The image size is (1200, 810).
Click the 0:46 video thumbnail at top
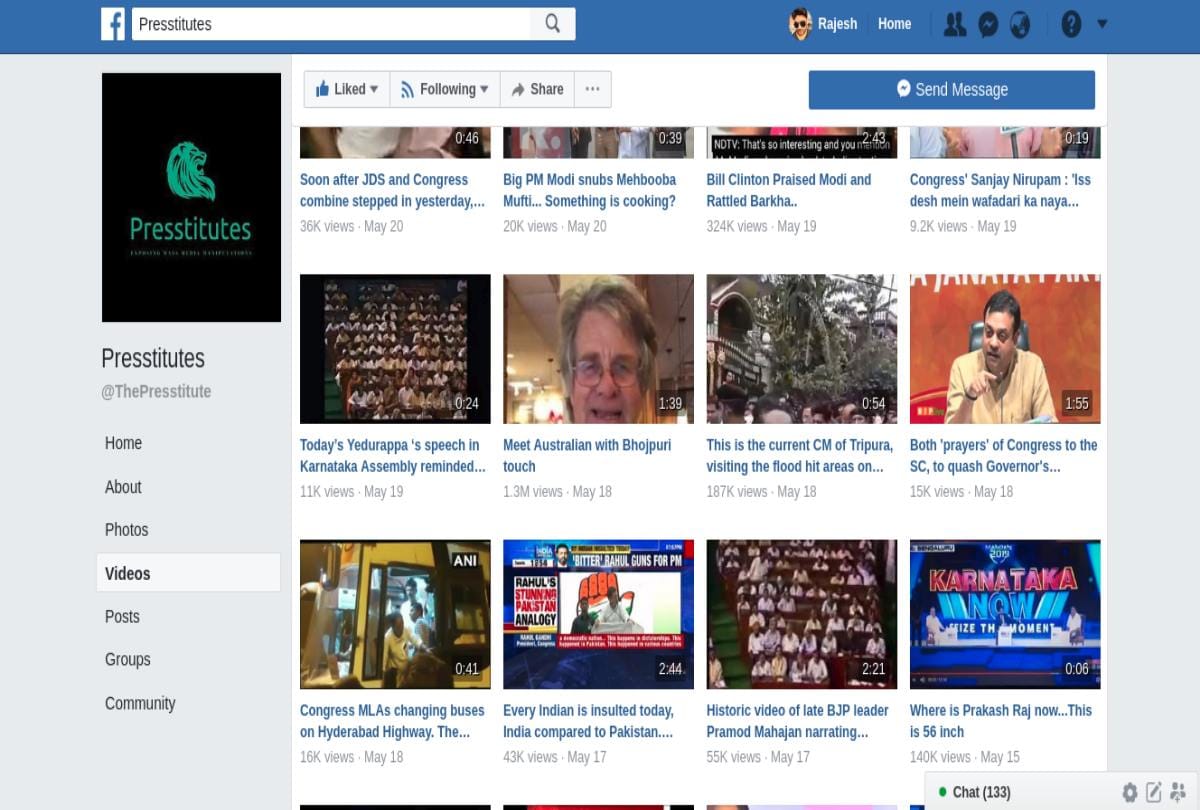[395, 142]
